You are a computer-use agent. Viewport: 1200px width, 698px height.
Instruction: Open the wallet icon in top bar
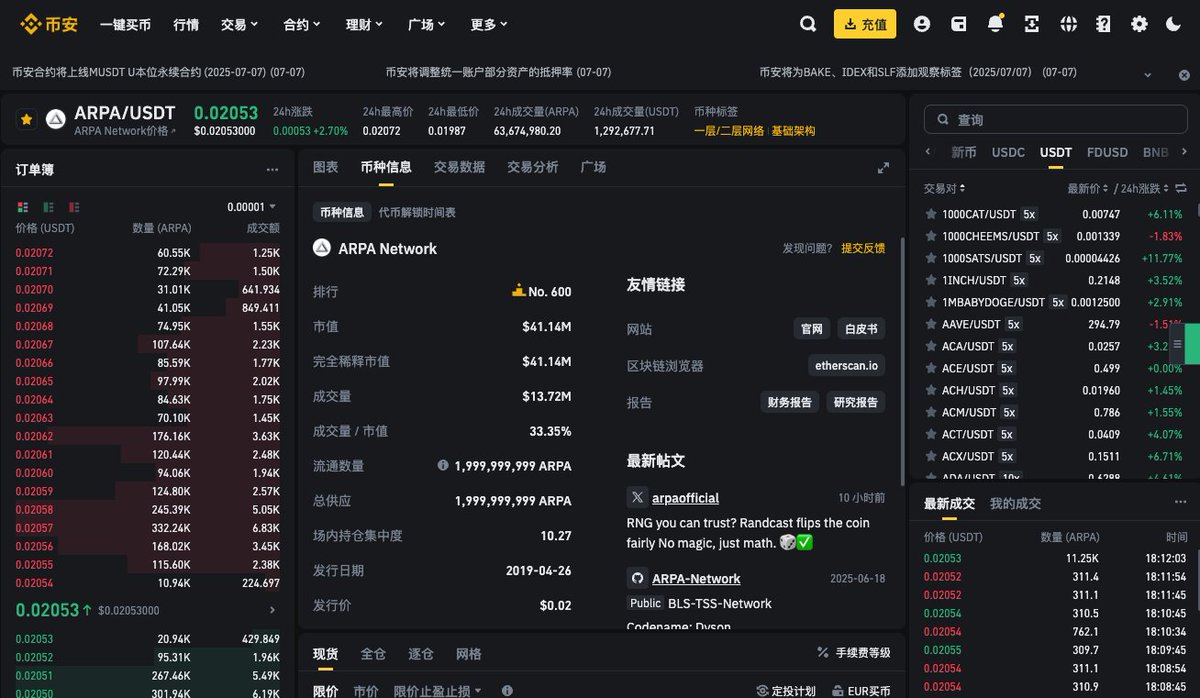(958, 24)
